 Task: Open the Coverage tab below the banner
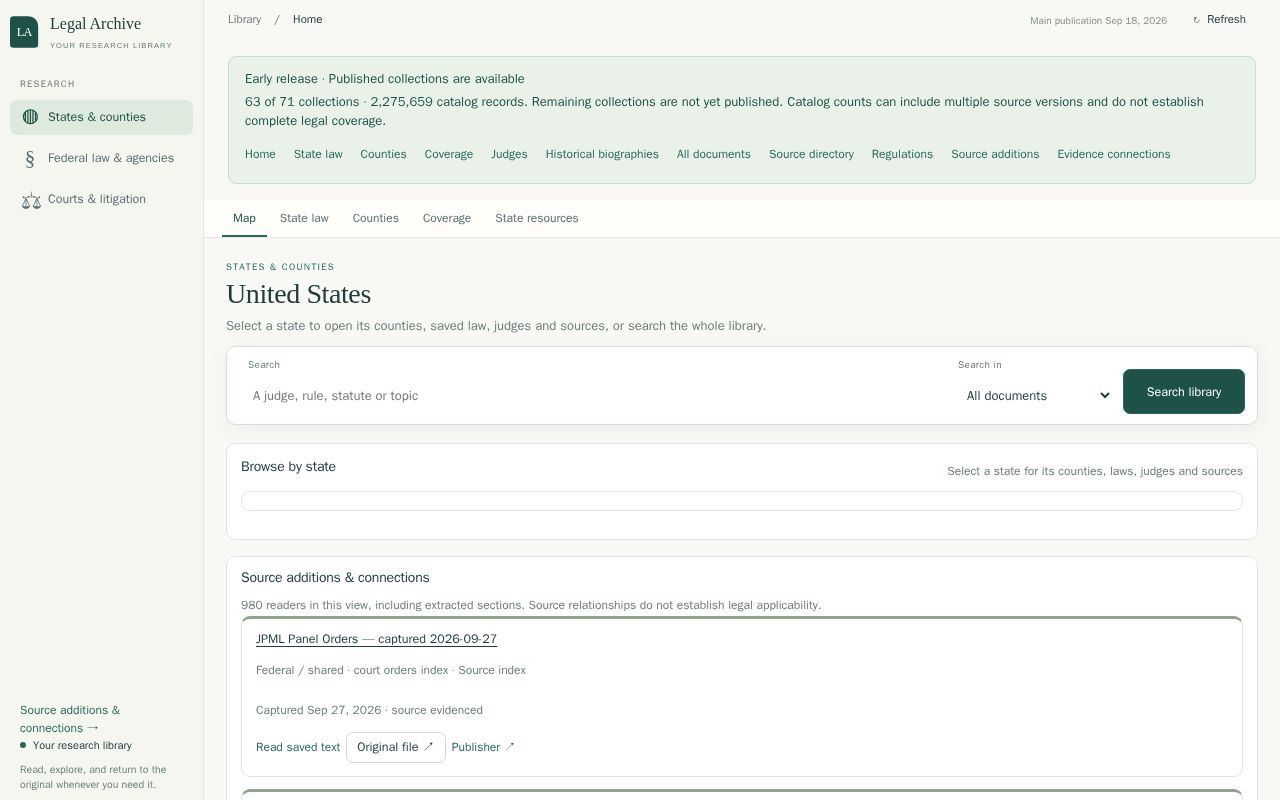447,218
